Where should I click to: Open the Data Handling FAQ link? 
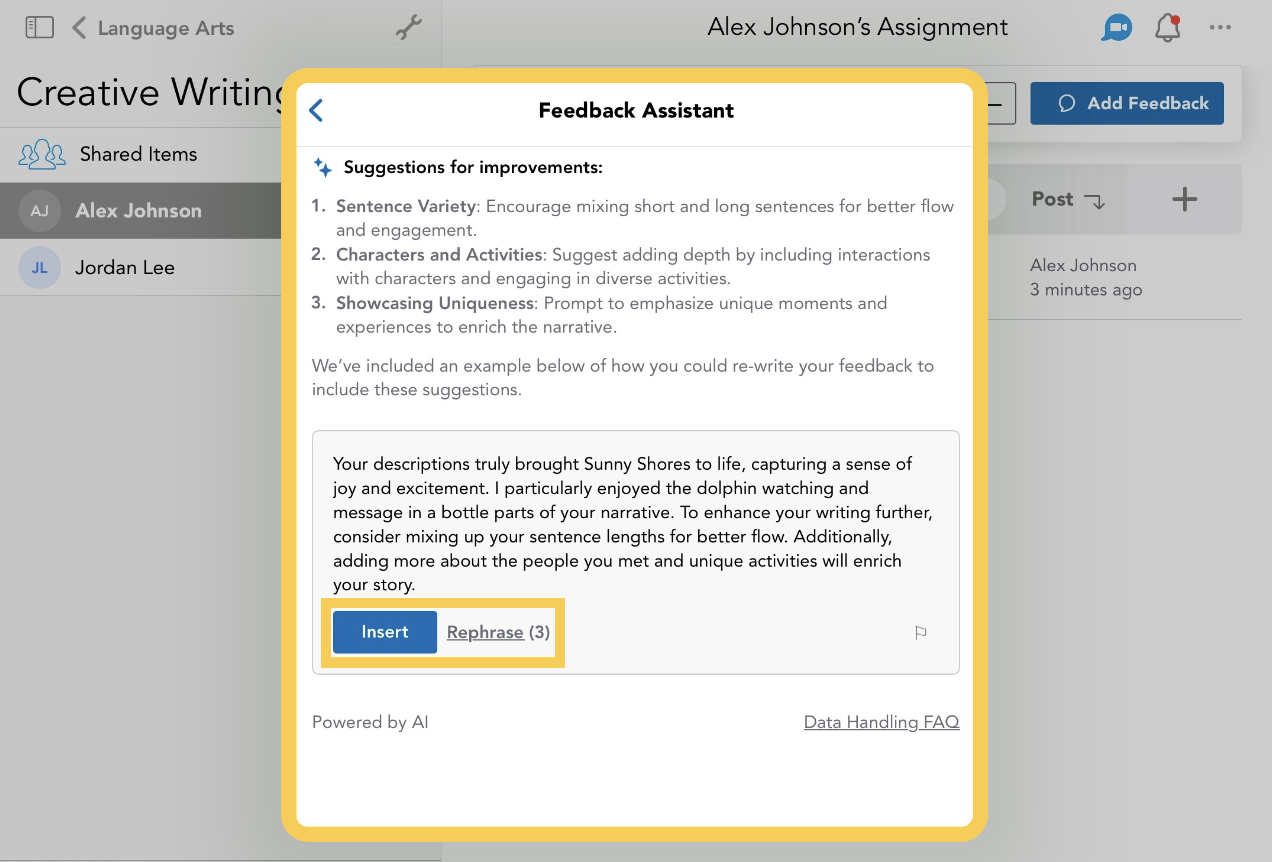881,722
